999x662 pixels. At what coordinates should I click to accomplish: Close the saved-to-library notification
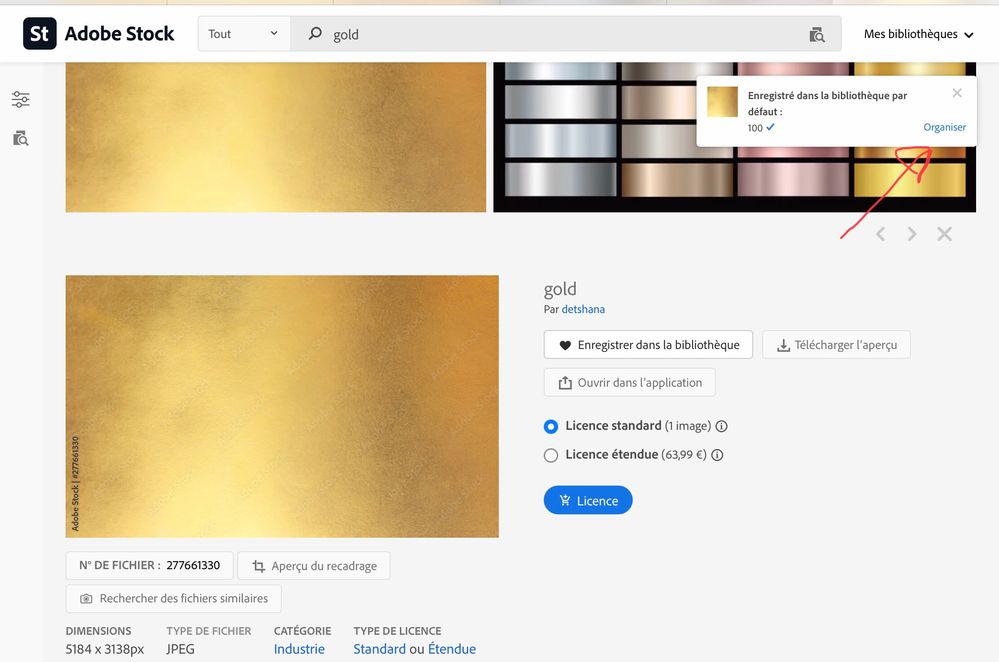[x=957, y=93]
